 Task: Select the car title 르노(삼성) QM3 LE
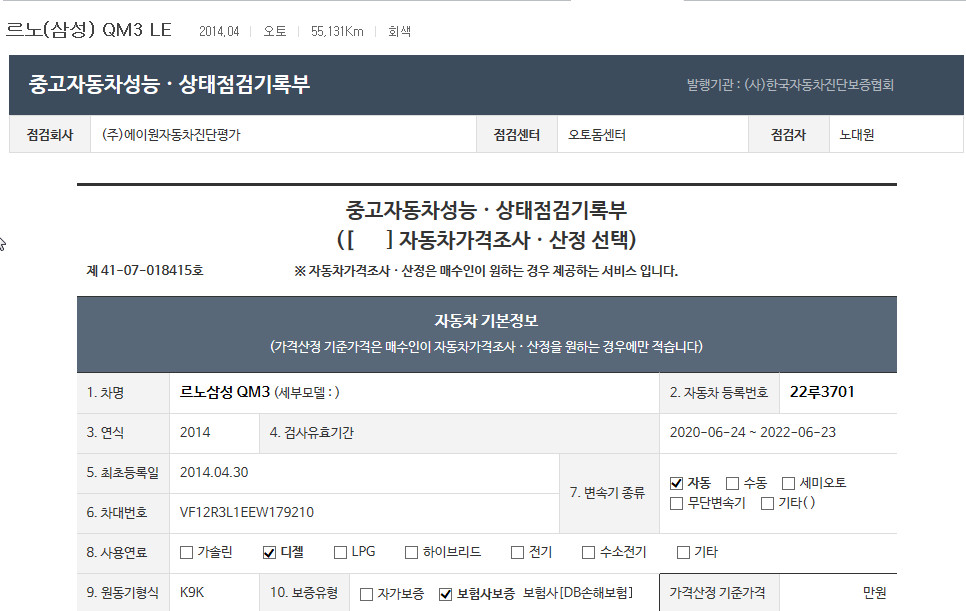click(89, 30)
